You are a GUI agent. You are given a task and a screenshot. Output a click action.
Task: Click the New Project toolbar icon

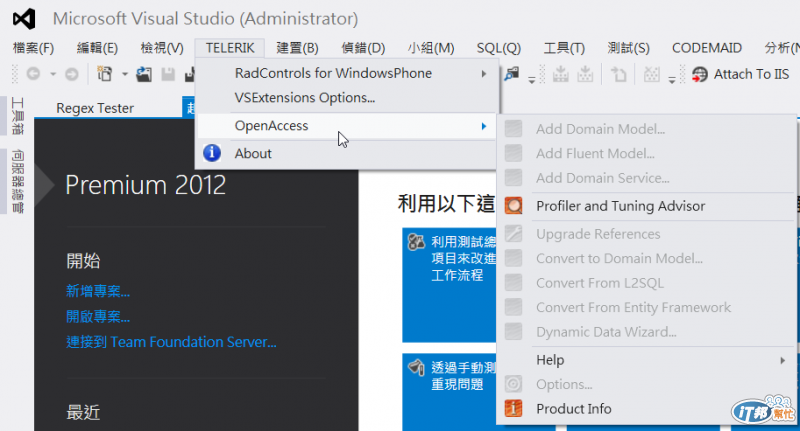coord(105,74)
